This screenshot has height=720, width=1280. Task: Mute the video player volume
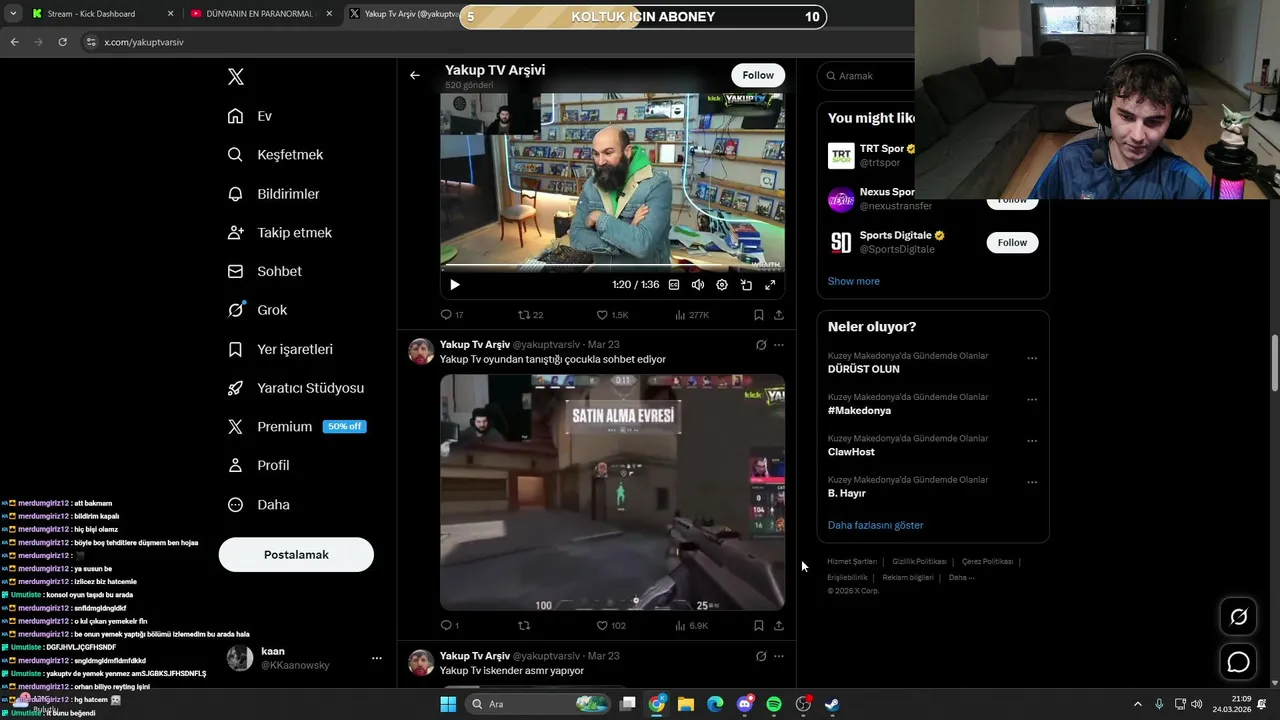pyautogui.click(x=698, y=285)
